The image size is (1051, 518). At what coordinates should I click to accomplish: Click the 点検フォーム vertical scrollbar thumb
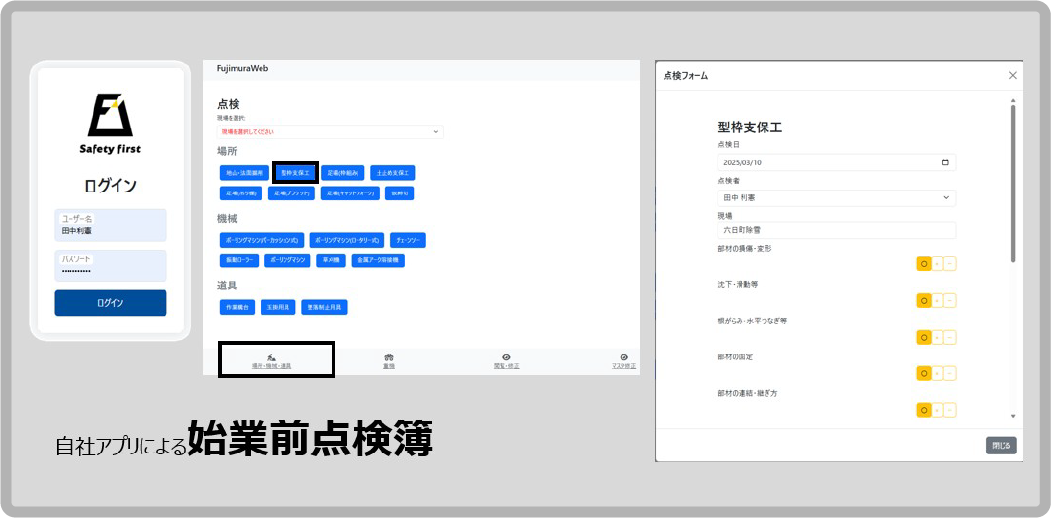(1013, 183)
